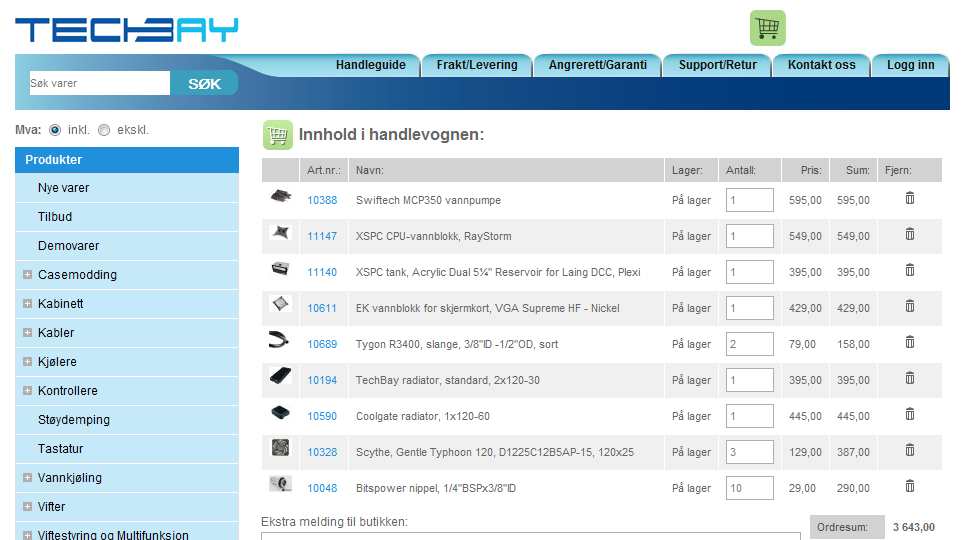Open thumbnail of Swiftech MCP350 pump
This screenshot has height=540, width=963.
coord(281,197)
